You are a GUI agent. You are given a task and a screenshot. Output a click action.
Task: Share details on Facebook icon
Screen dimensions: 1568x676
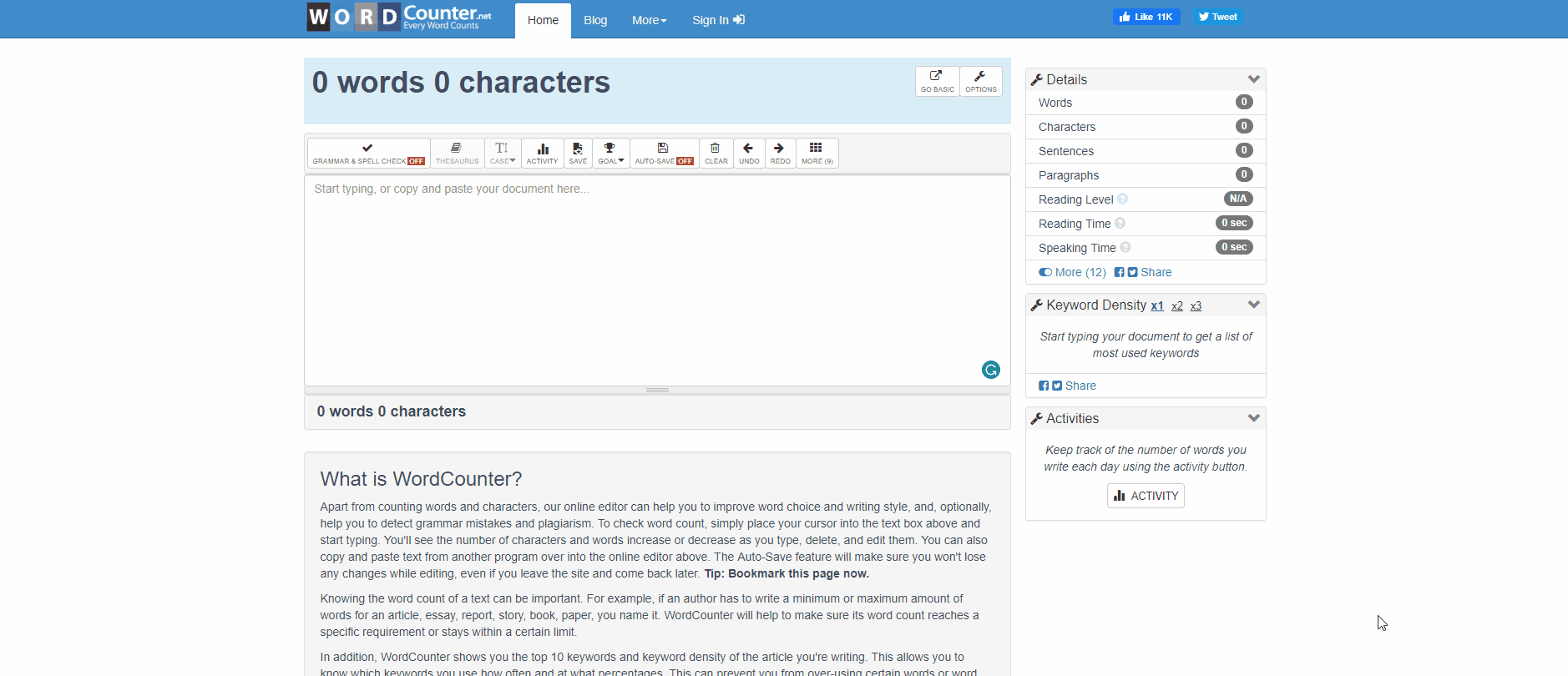[1120, 272]
